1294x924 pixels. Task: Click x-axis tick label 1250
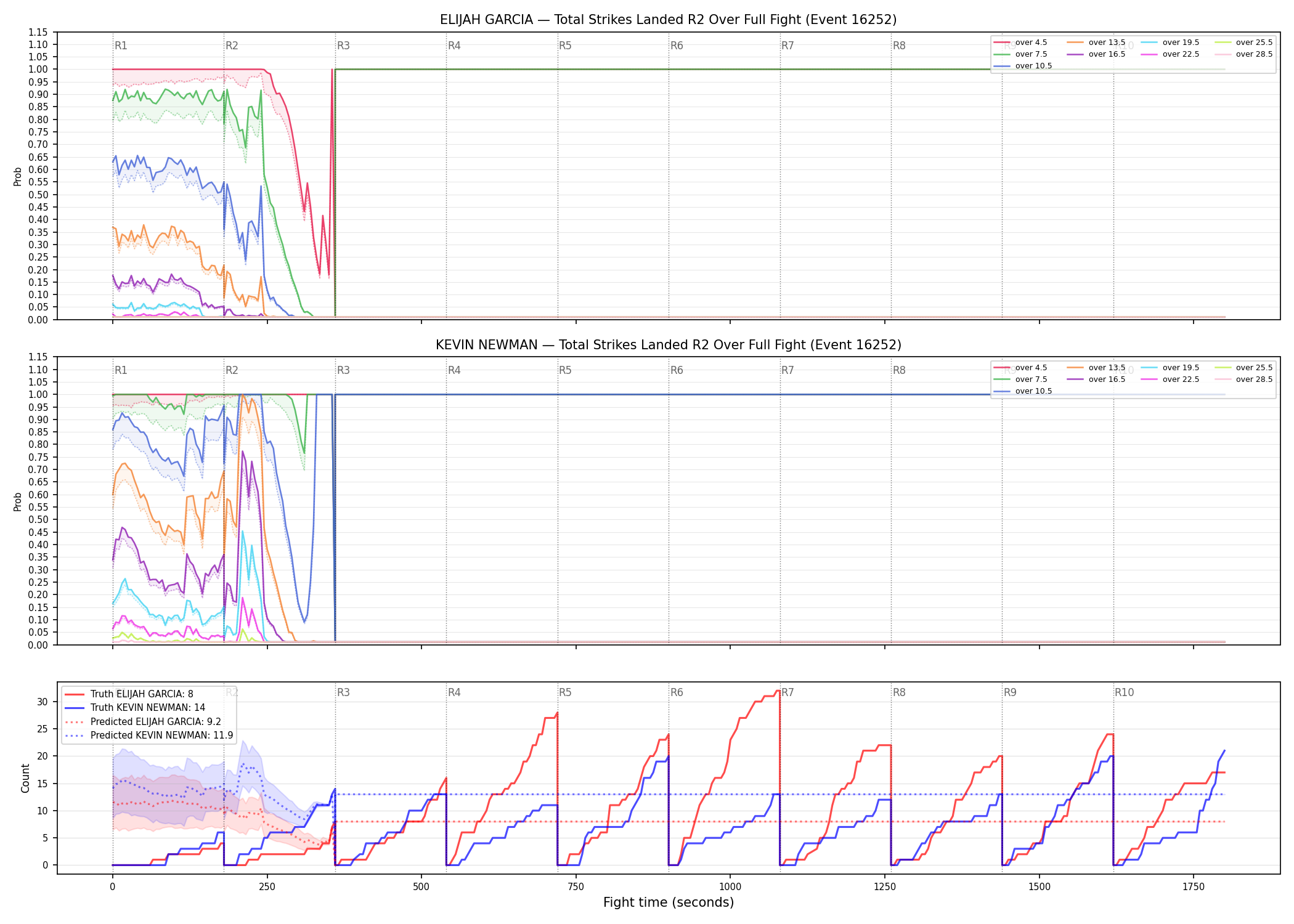[x=885, y=886]
